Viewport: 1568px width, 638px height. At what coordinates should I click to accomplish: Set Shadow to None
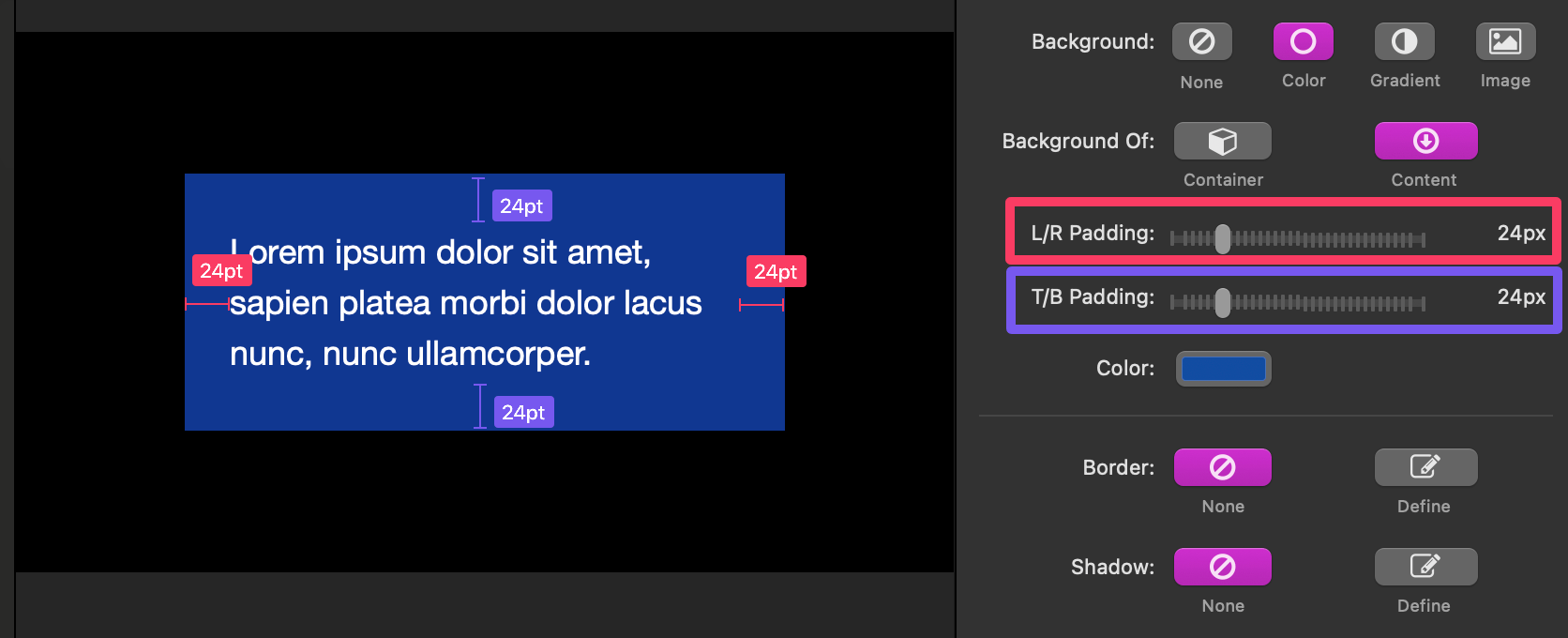point(1222,567)
